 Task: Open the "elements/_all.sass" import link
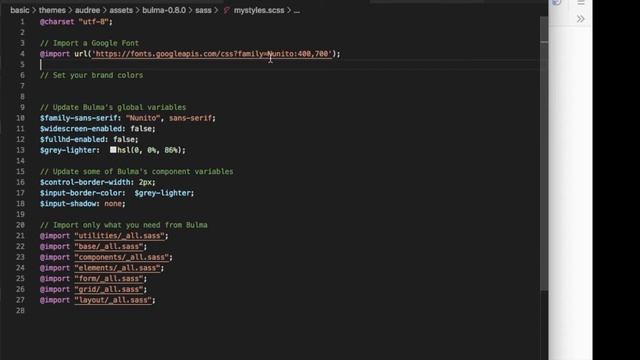[x=117, y=268]
